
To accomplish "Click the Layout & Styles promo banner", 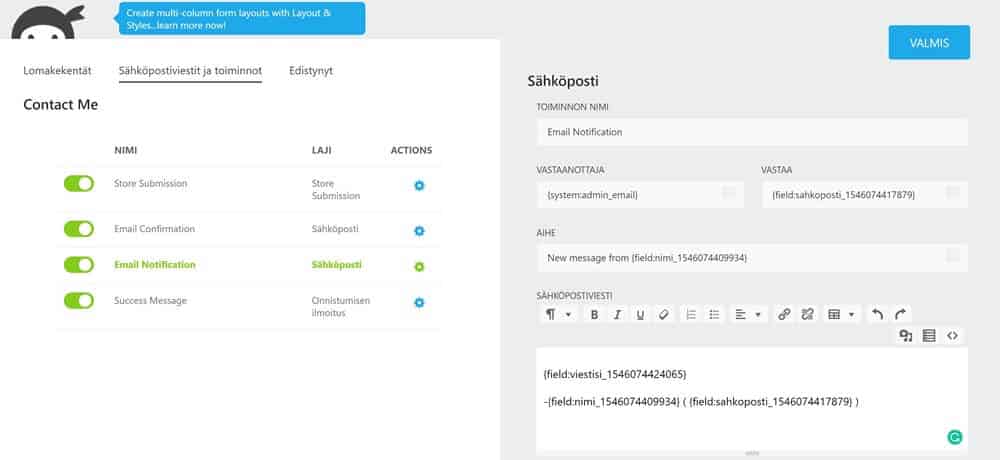I will click(x=242, y=18).
